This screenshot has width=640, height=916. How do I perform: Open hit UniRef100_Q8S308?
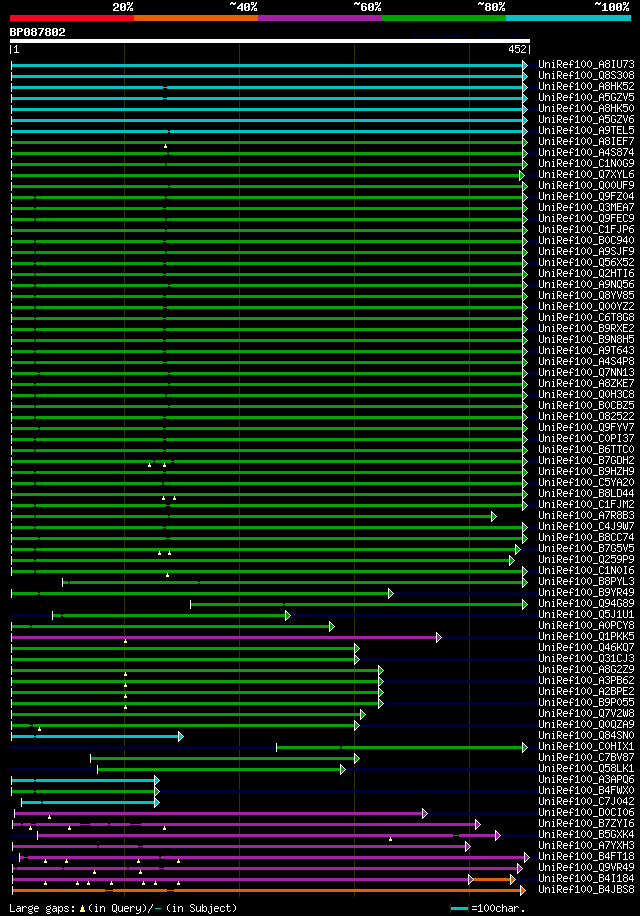point(586,75)
